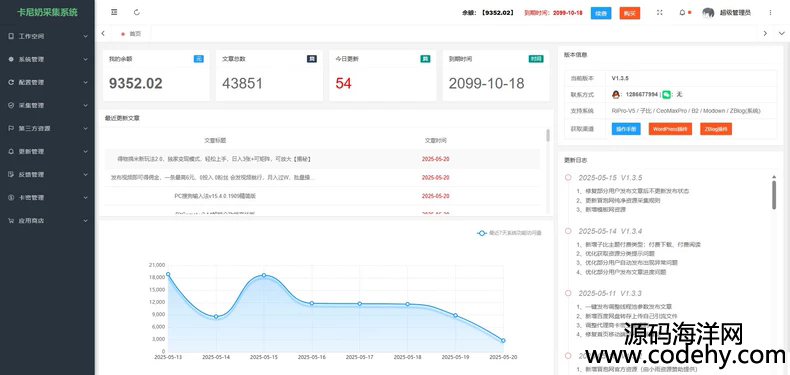Expand the 系统管理 menu chevron
The width and height of the screenshot is (790, 375).
pos(86,59)
